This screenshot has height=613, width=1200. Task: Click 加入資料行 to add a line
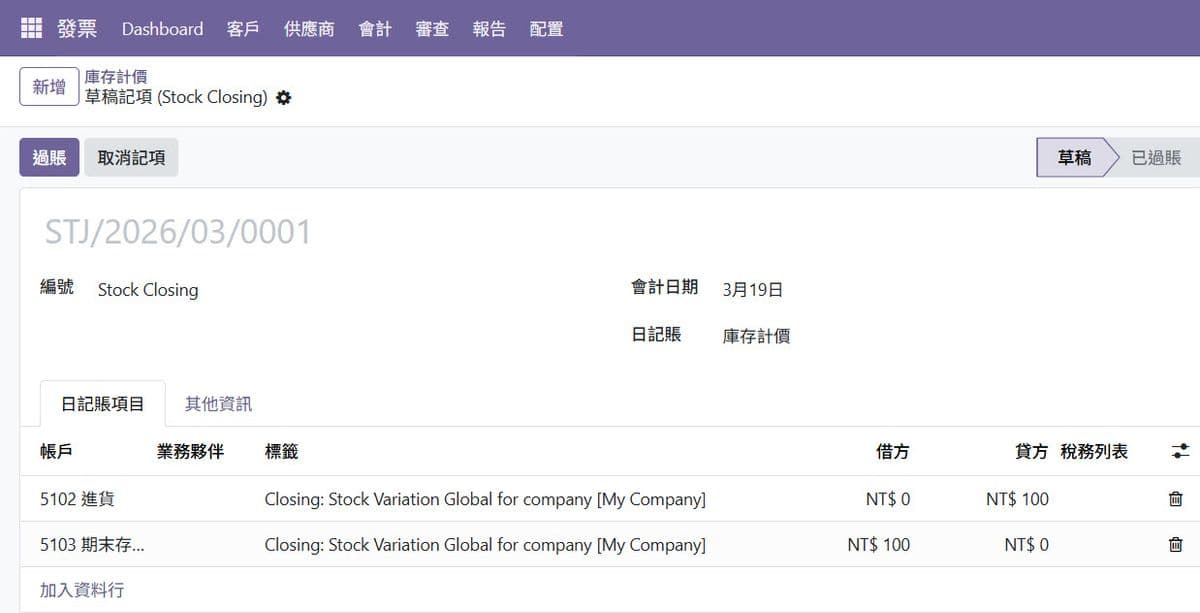click(x=82, y=590)
